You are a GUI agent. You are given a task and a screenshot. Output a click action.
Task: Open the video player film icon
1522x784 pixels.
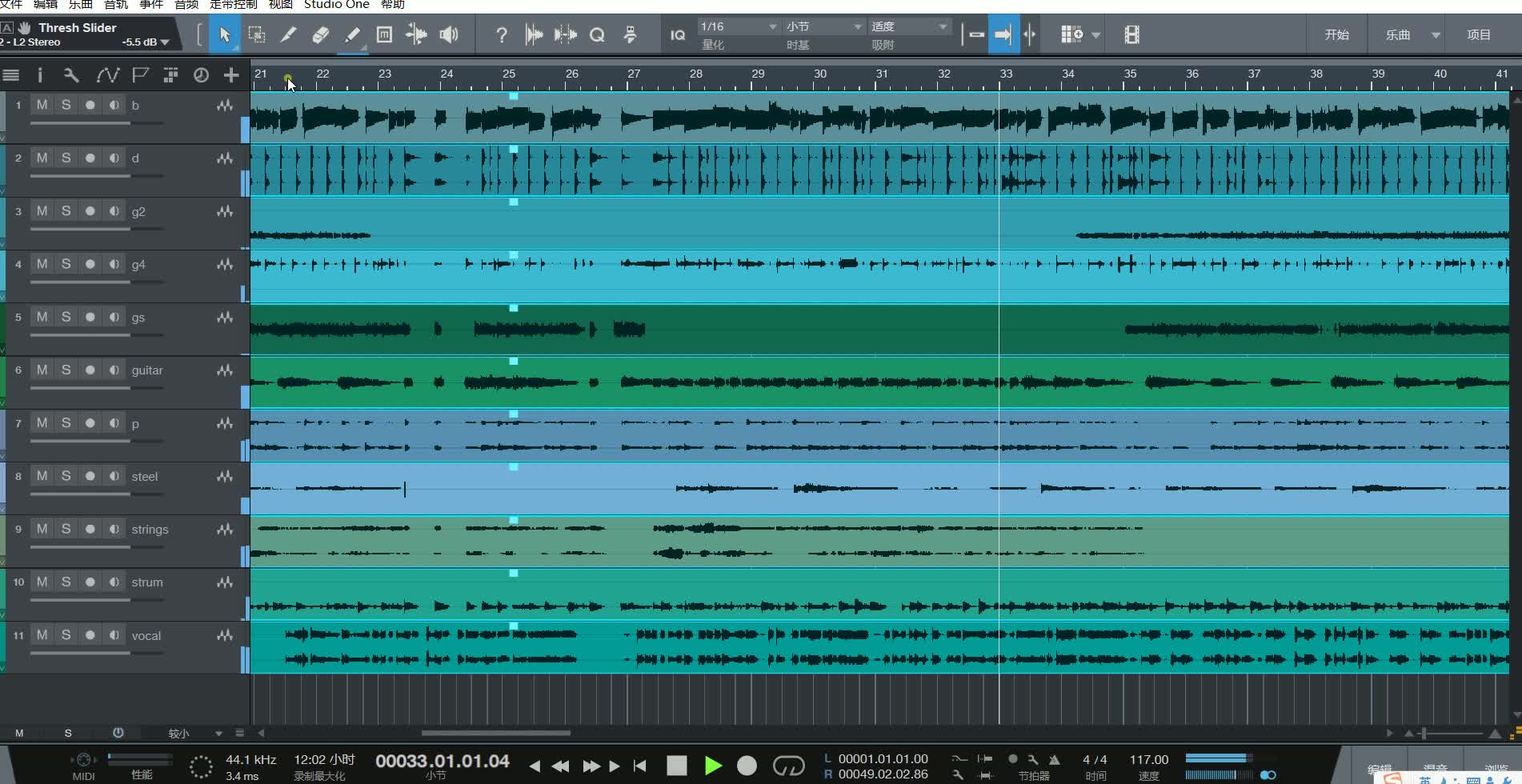click(1131, 34)
